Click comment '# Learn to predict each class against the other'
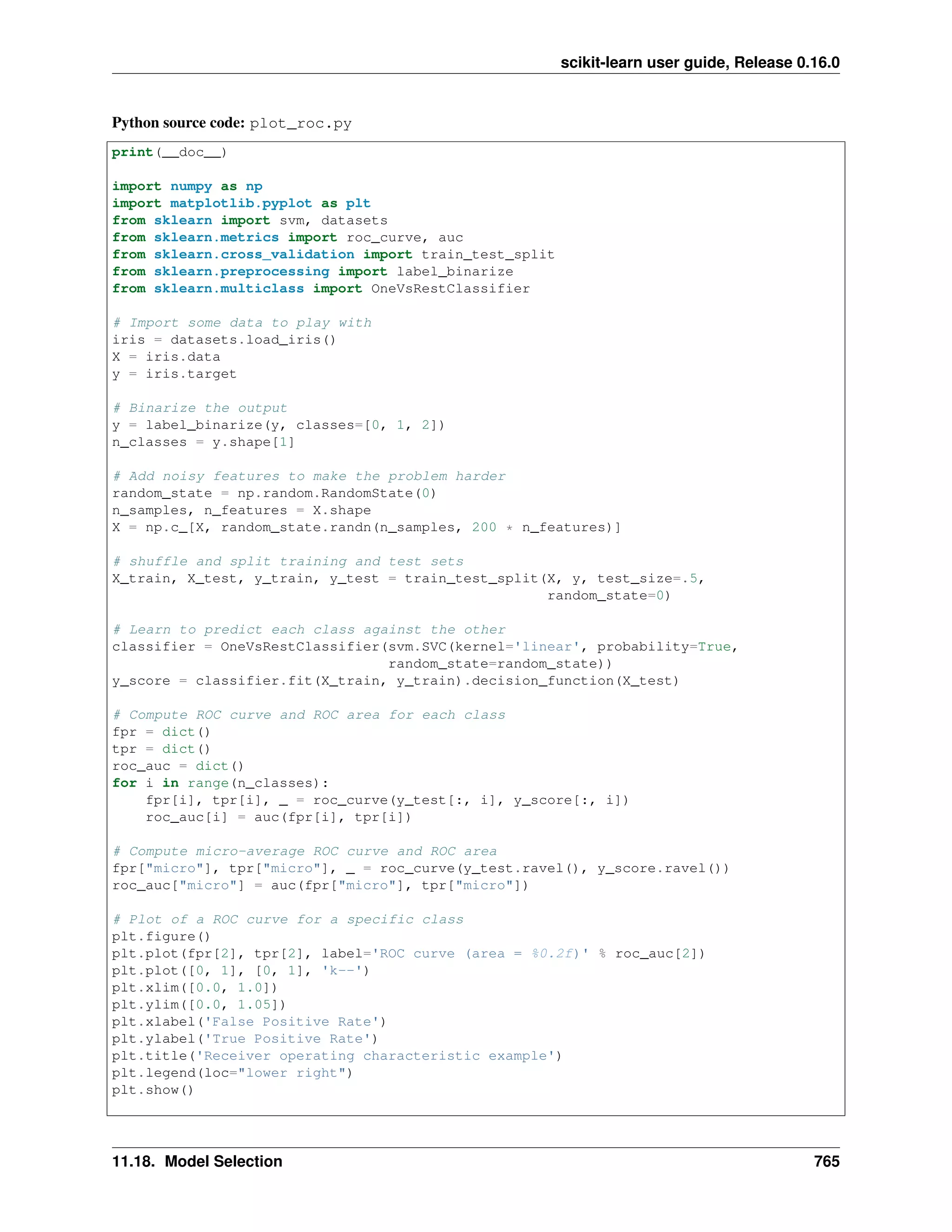952x1232 pixels. 309,629
